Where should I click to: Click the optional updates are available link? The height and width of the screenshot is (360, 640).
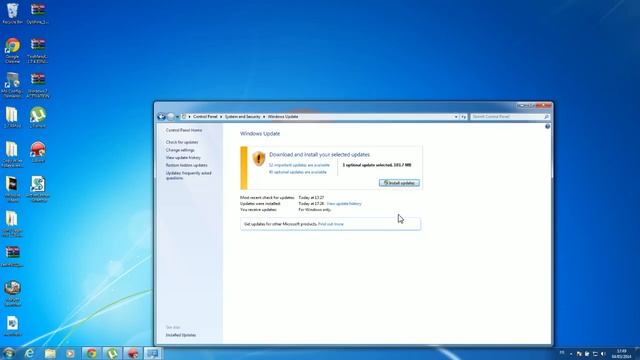pos(298,172)
